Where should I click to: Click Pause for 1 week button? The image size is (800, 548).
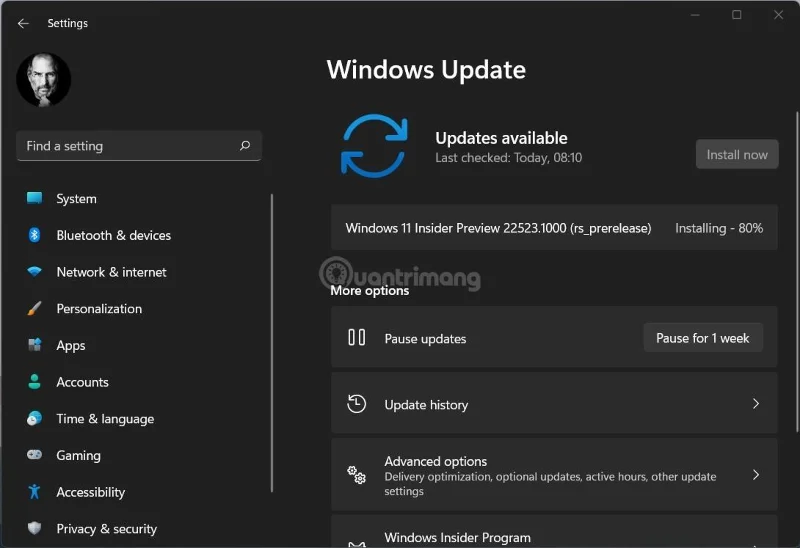pyautogui.click(x=703, y=338)
